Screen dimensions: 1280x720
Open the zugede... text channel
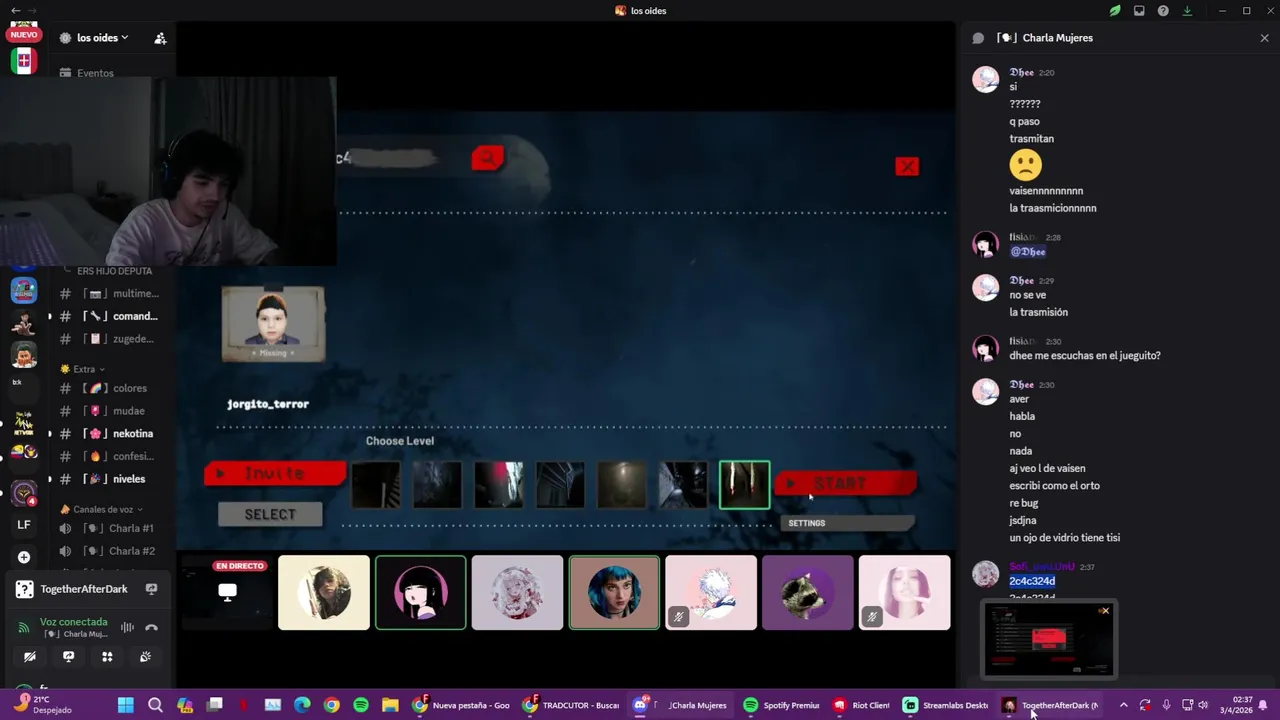[x=110, y=339]
